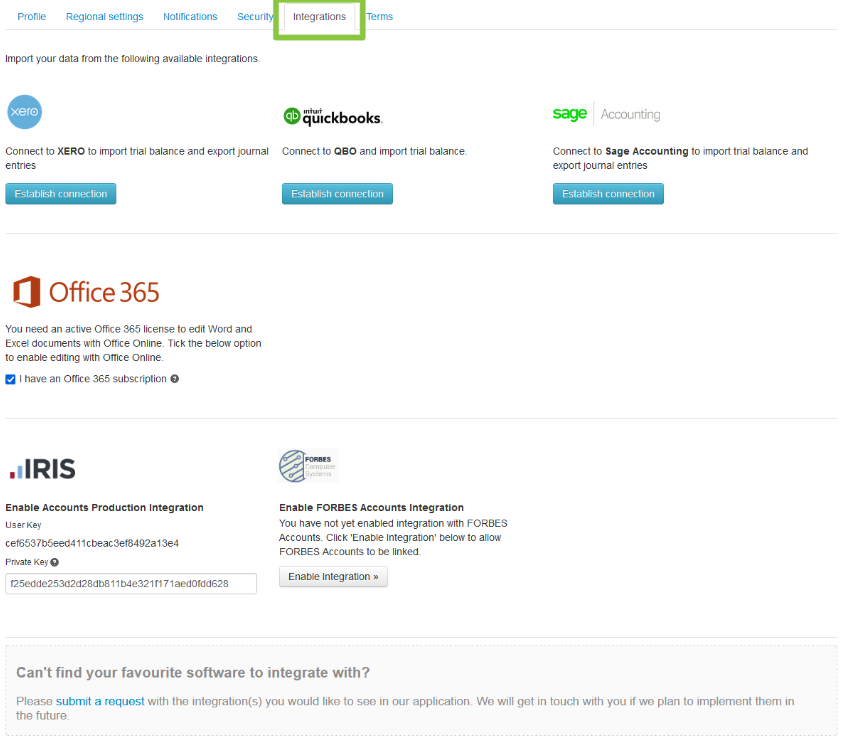The width and height of the screenshot is (847, 751).
Task: Open help icon beside Office 365 subscription
Action: 175,380
